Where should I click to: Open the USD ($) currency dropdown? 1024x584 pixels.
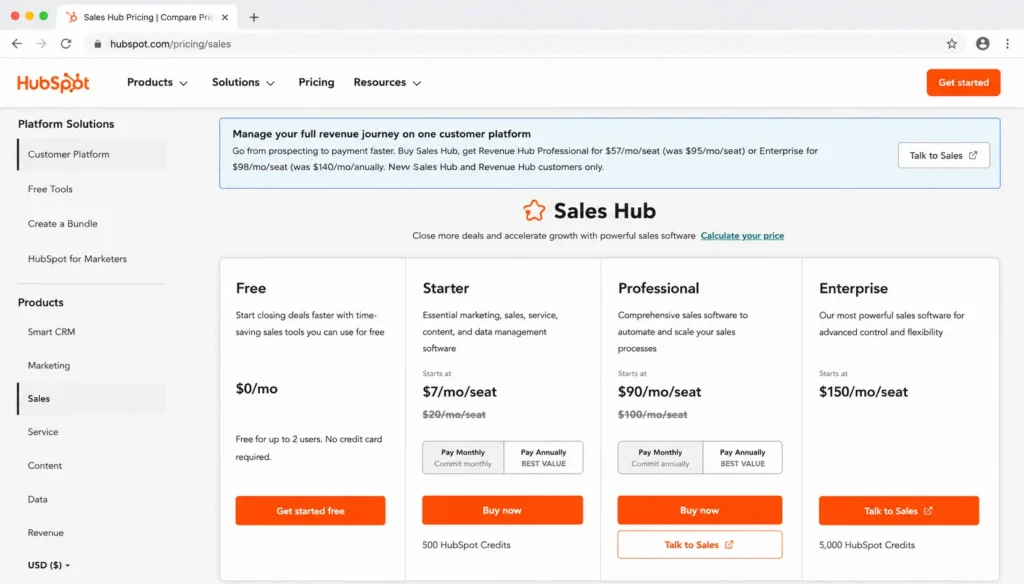(49, 565)
